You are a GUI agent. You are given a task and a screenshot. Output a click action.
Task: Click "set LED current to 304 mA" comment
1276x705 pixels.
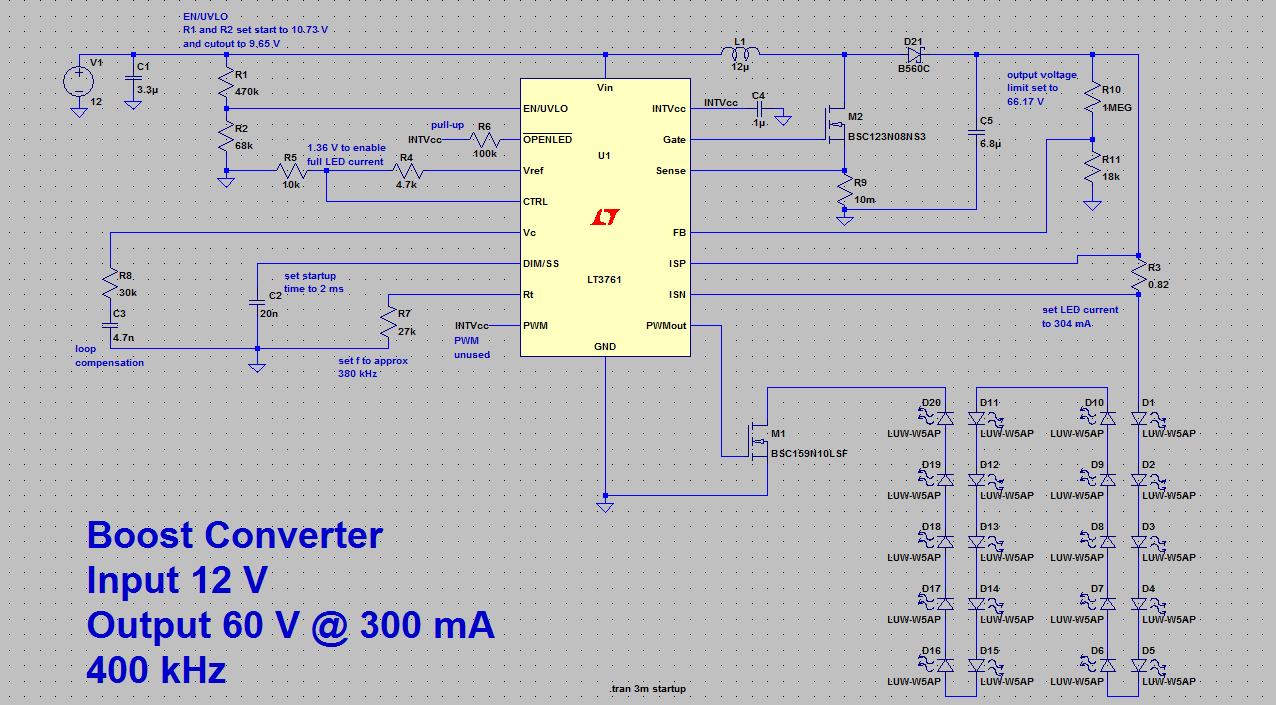(x=1080, y=317)
